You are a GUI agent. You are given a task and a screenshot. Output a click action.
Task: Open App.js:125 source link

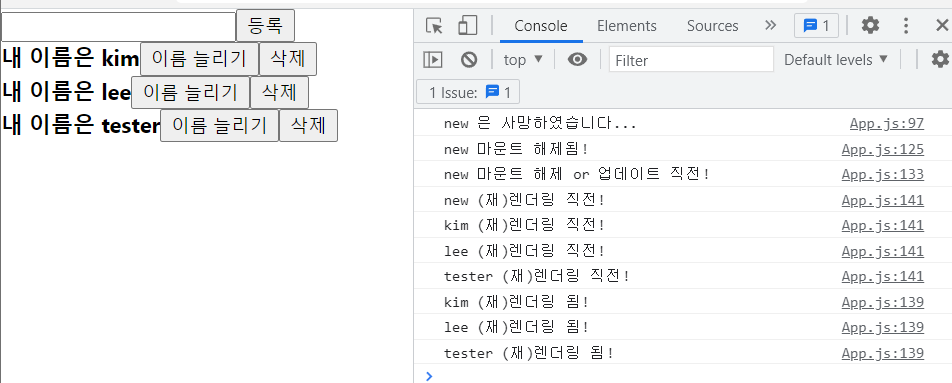[883, 149]
